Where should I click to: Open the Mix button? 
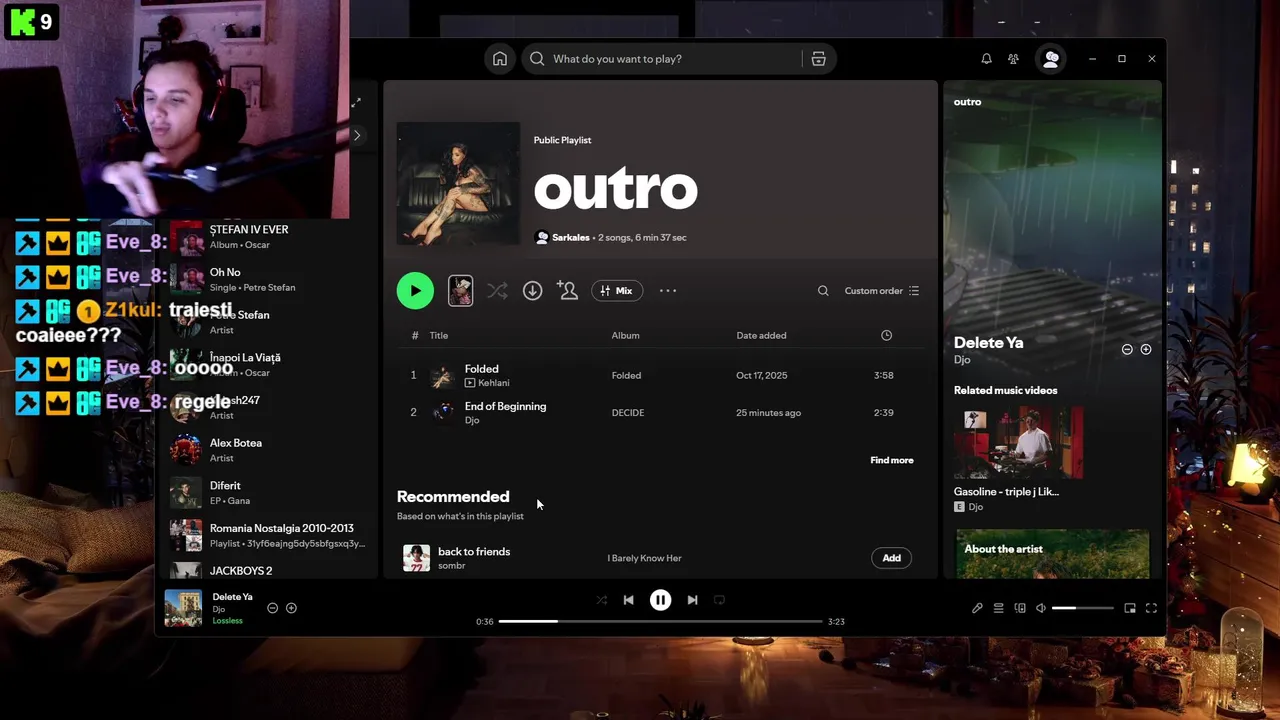(617, 291)
